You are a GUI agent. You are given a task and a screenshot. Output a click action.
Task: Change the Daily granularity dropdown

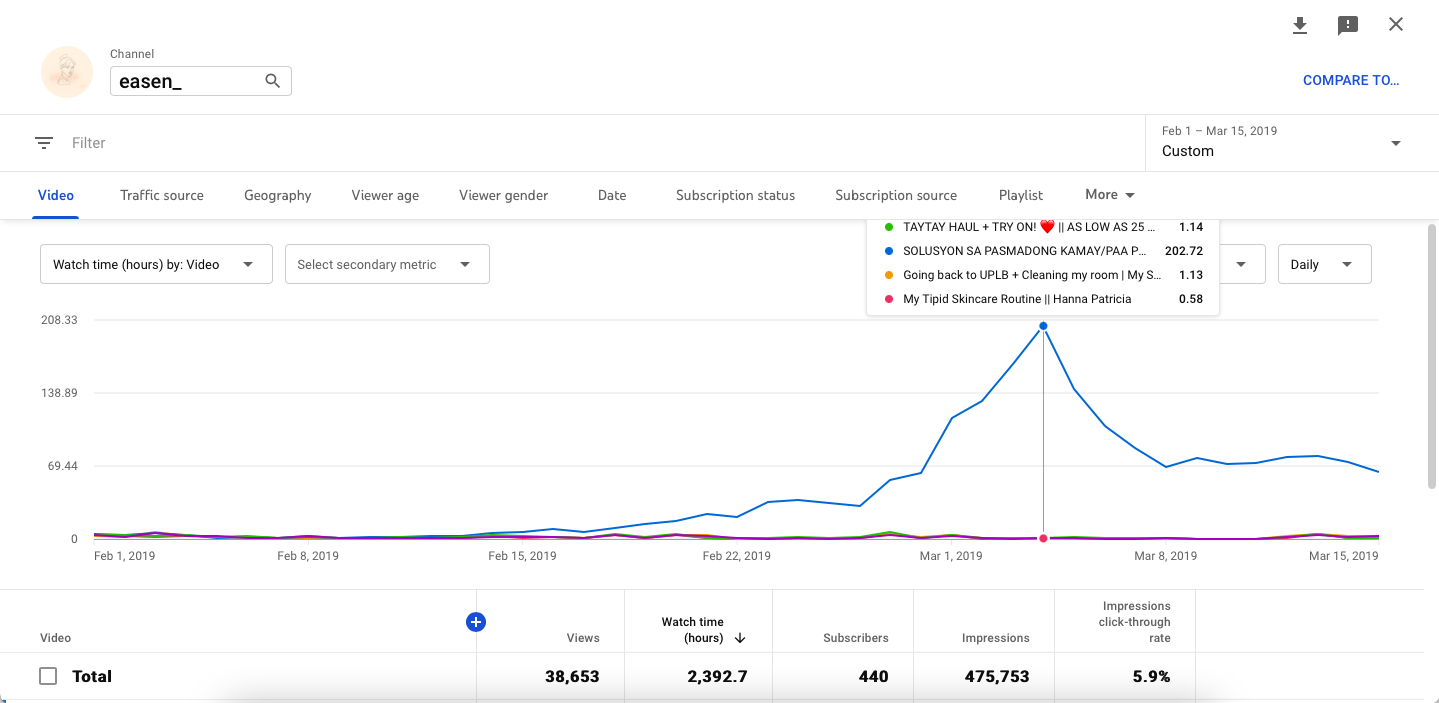click(1324, 264)
